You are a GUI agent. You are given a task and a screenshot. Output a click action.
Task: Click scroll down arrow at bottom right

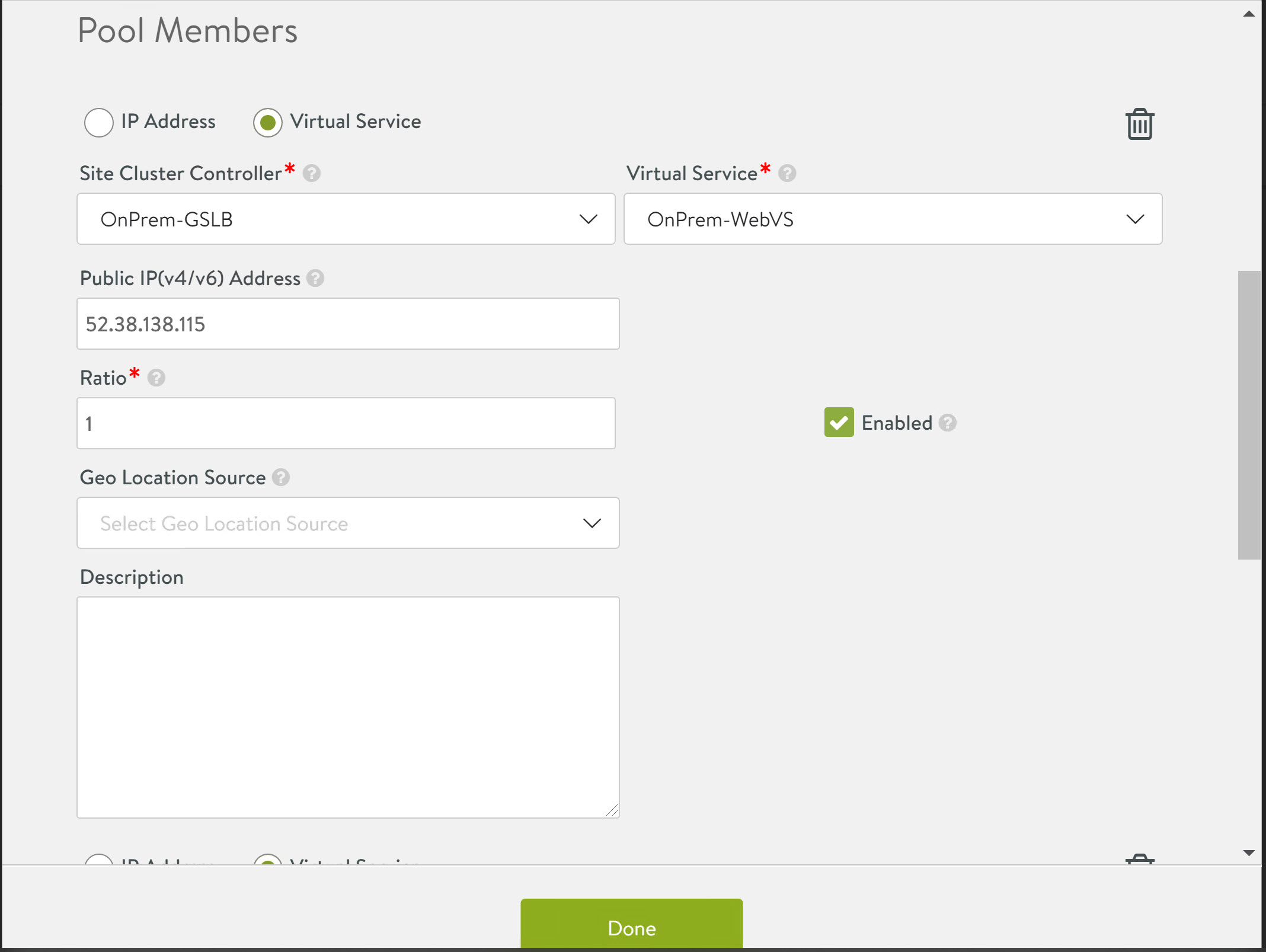(1249, 853)
